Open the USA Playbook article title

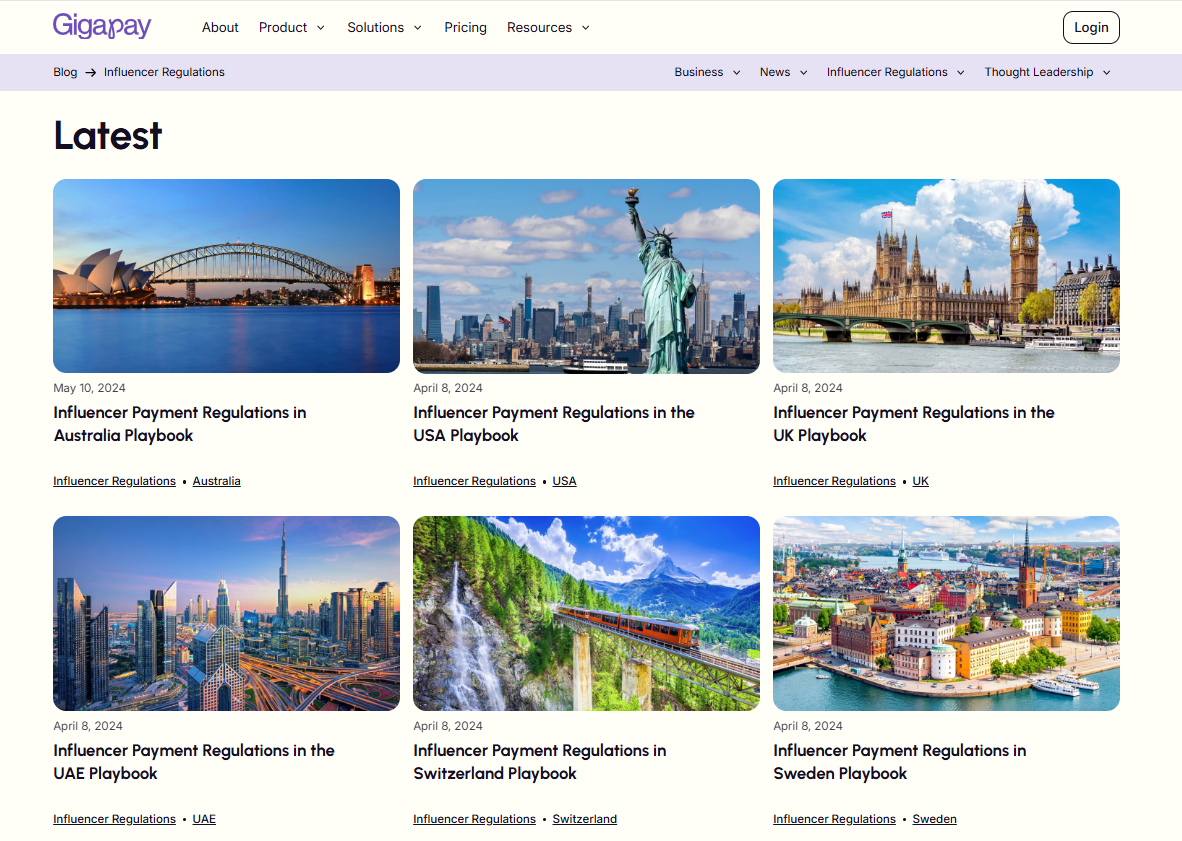(x=554, y=424)
